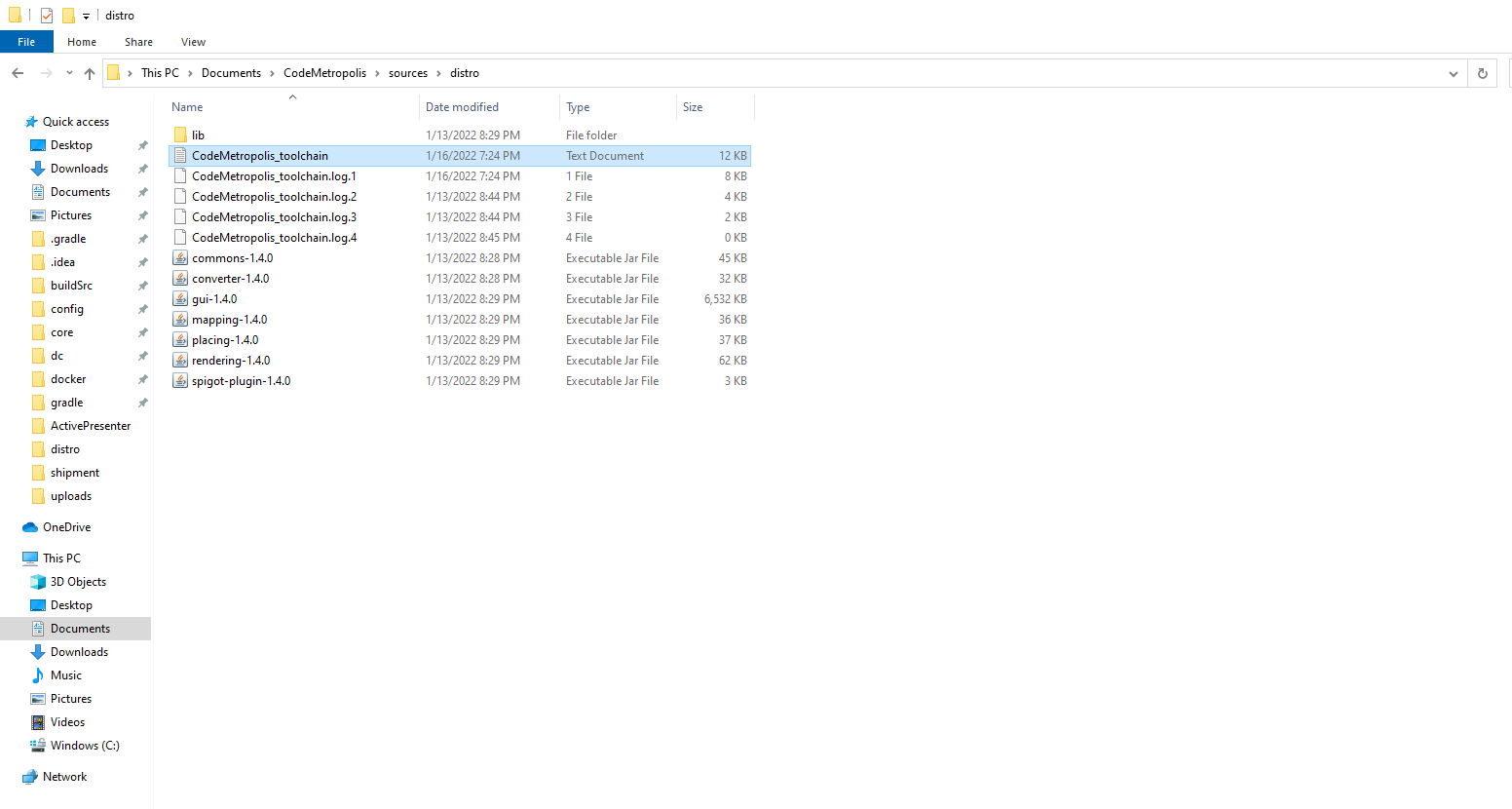
Task: Select the Downloads pinned entry under Quick access
Action: 78,168
